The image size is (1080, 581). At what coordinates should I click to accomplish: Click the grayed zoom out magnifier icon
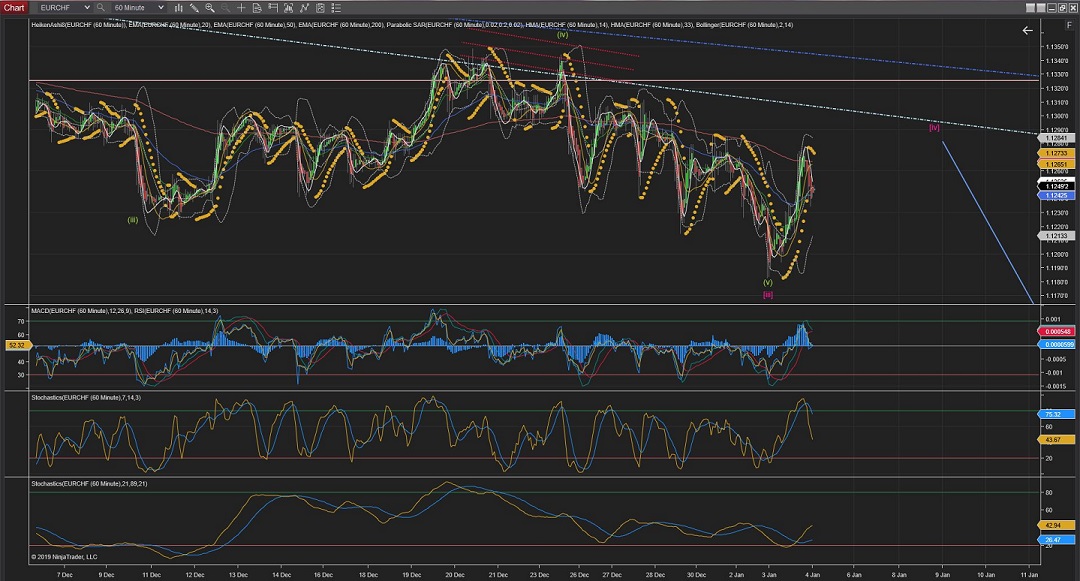(x=226, y=7)
